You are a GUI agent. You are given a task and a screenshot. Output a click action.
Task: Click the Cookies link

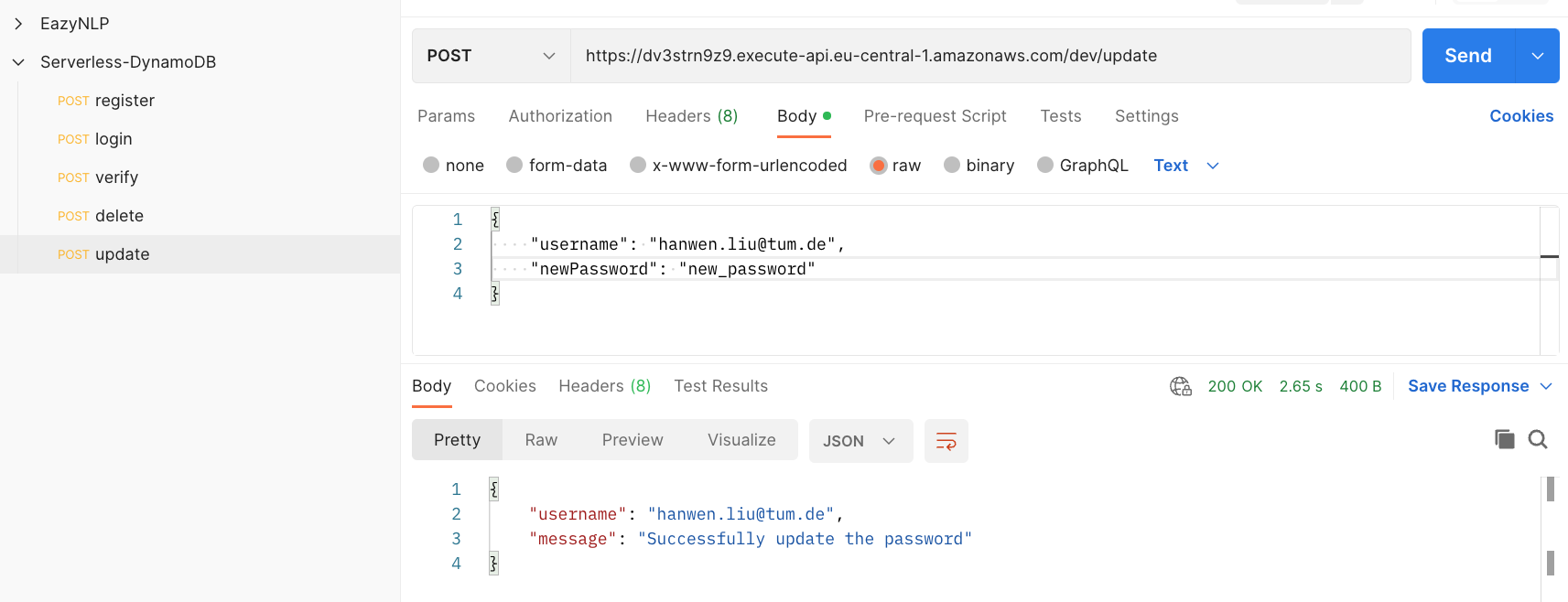1520,116
